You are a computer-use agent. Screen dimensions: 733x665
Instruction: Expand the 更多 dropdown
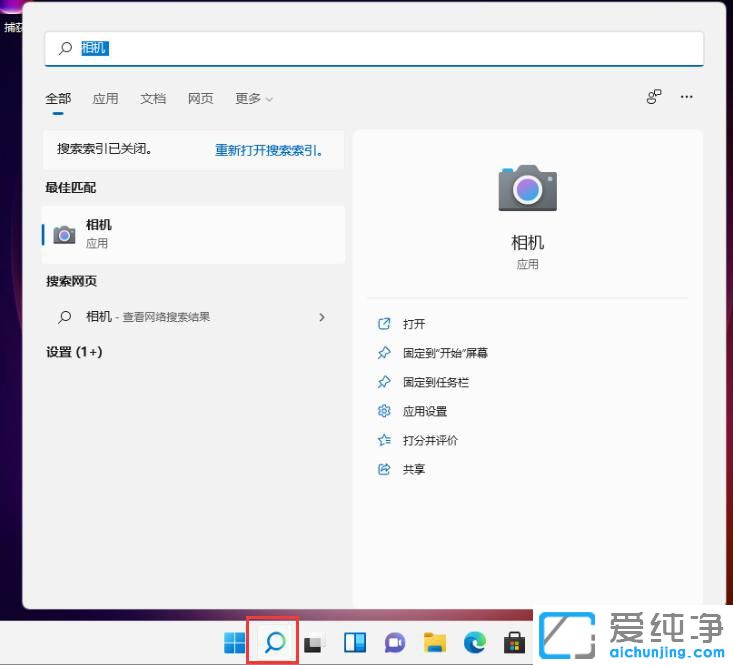point(254,99)
